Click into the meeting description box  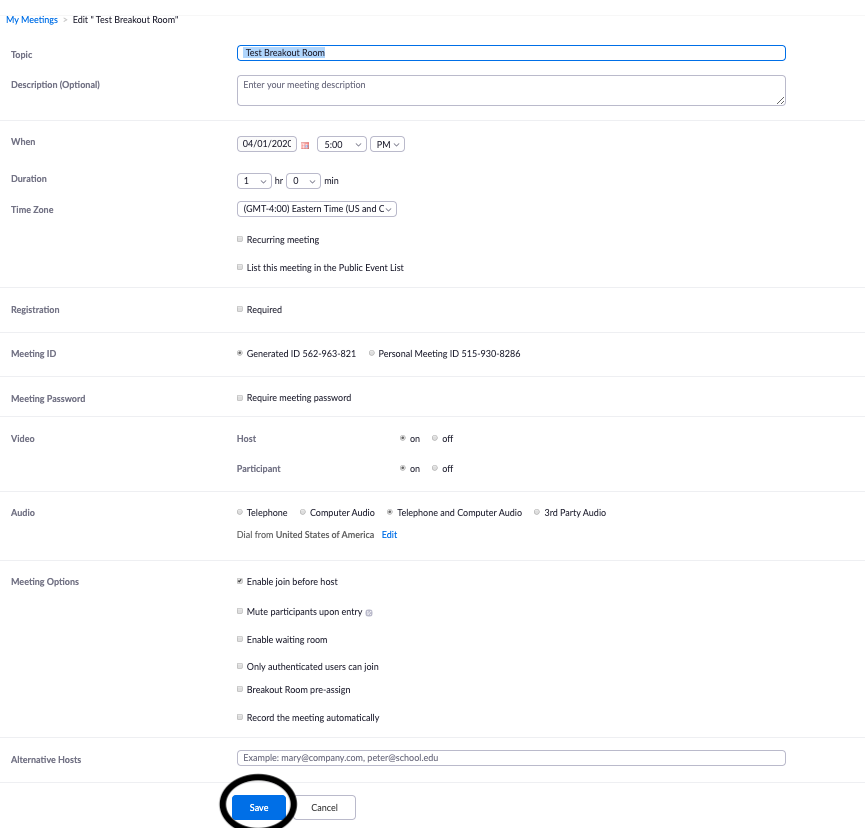(511, 90)
